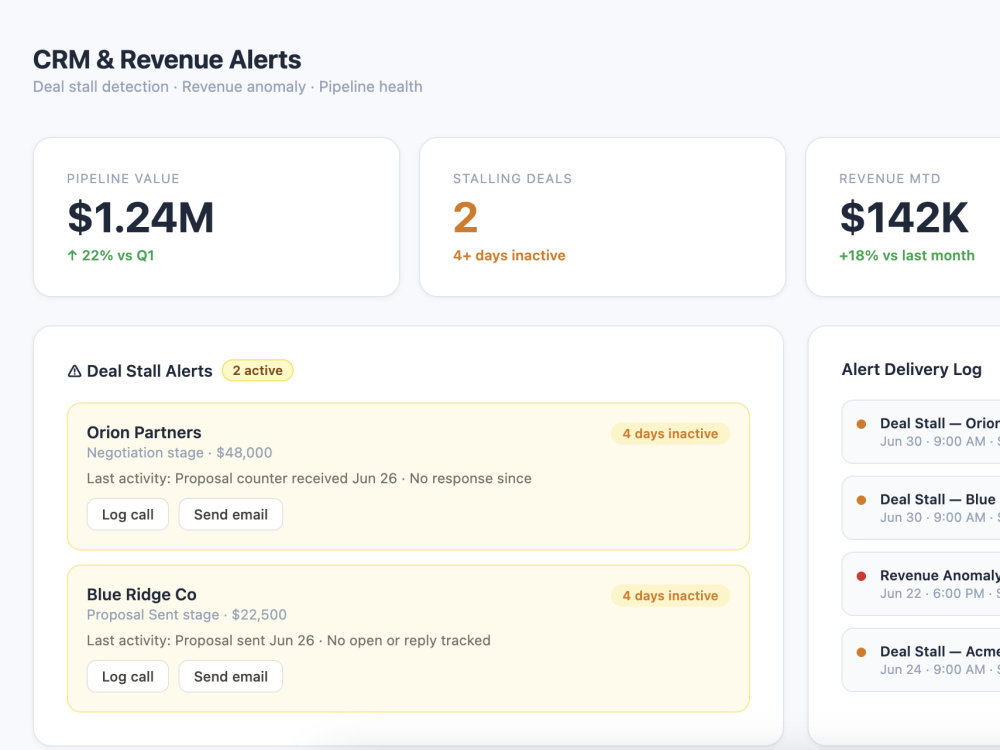Click the CRM & Revenue Alerts title

point(167,59)
